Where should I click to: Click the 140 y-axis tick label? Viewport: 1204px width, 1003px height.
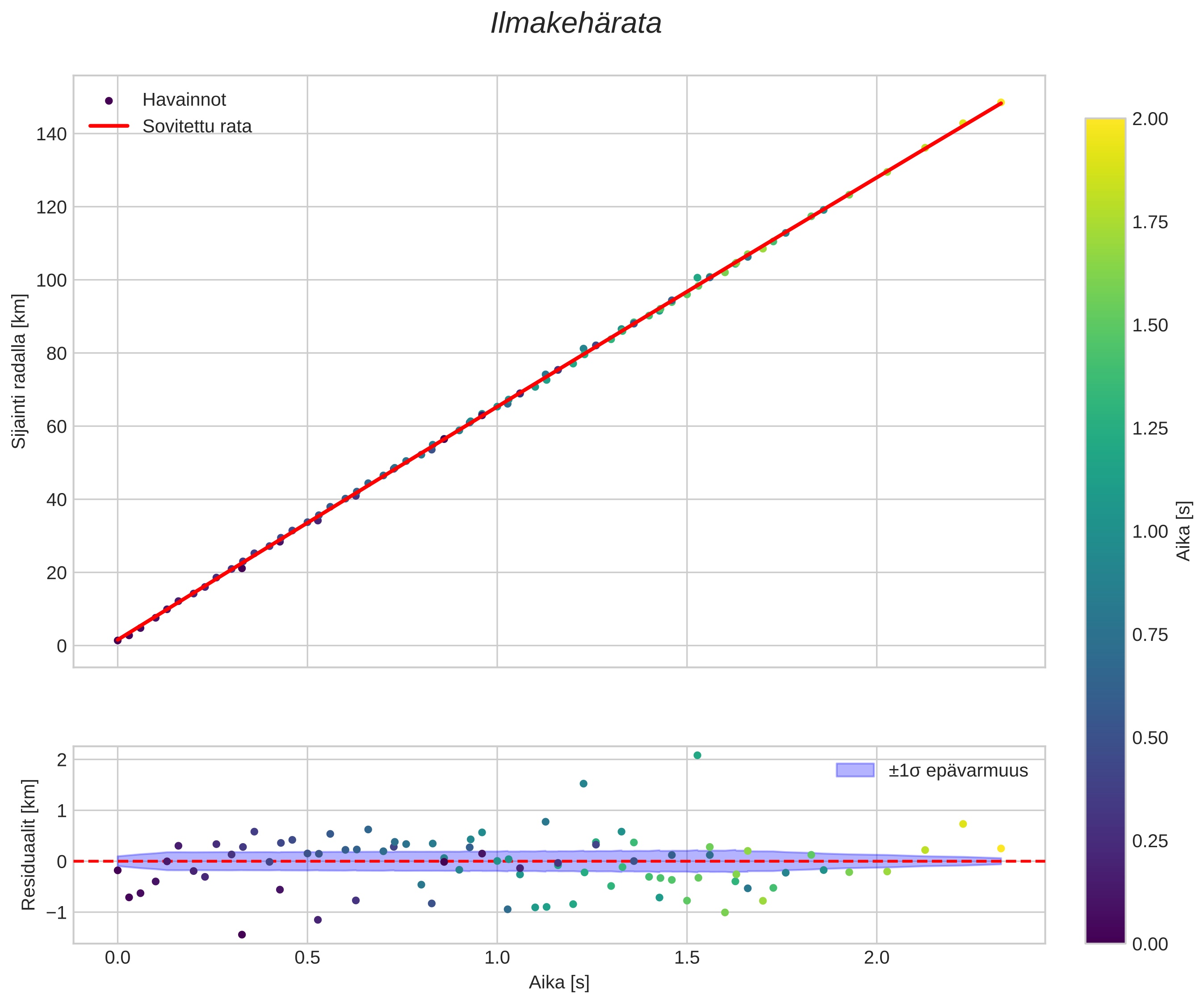click(x=52, y=134)
